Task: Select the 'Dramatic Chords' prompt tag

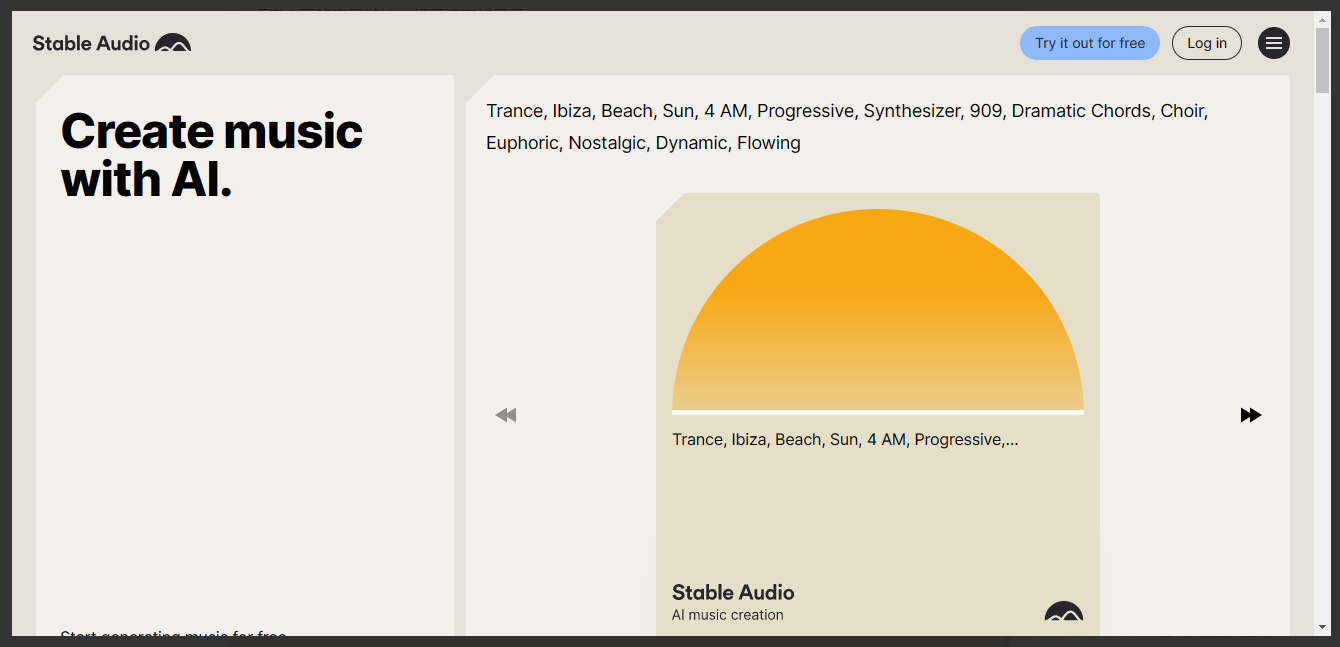Action: click(1081, 110)
